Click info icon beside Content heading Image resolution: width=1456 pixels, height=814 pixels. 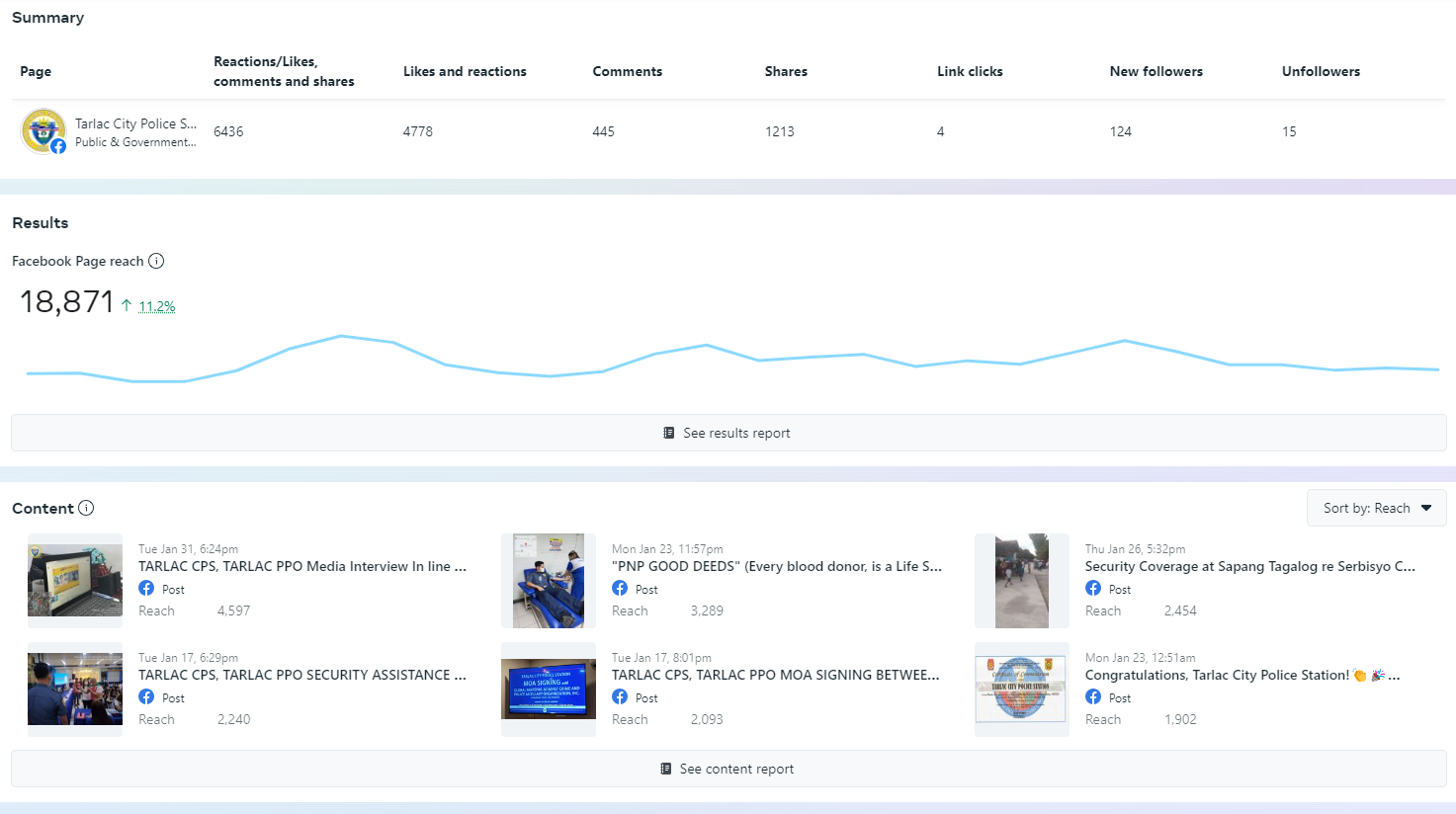tap(86, 508)
